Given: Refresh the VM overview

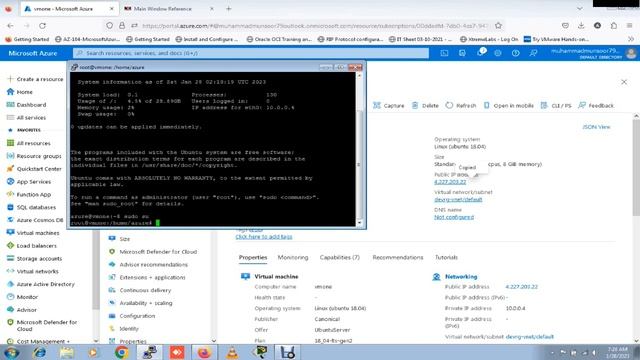Looking at the screenshot, I should tap(461, 105).
